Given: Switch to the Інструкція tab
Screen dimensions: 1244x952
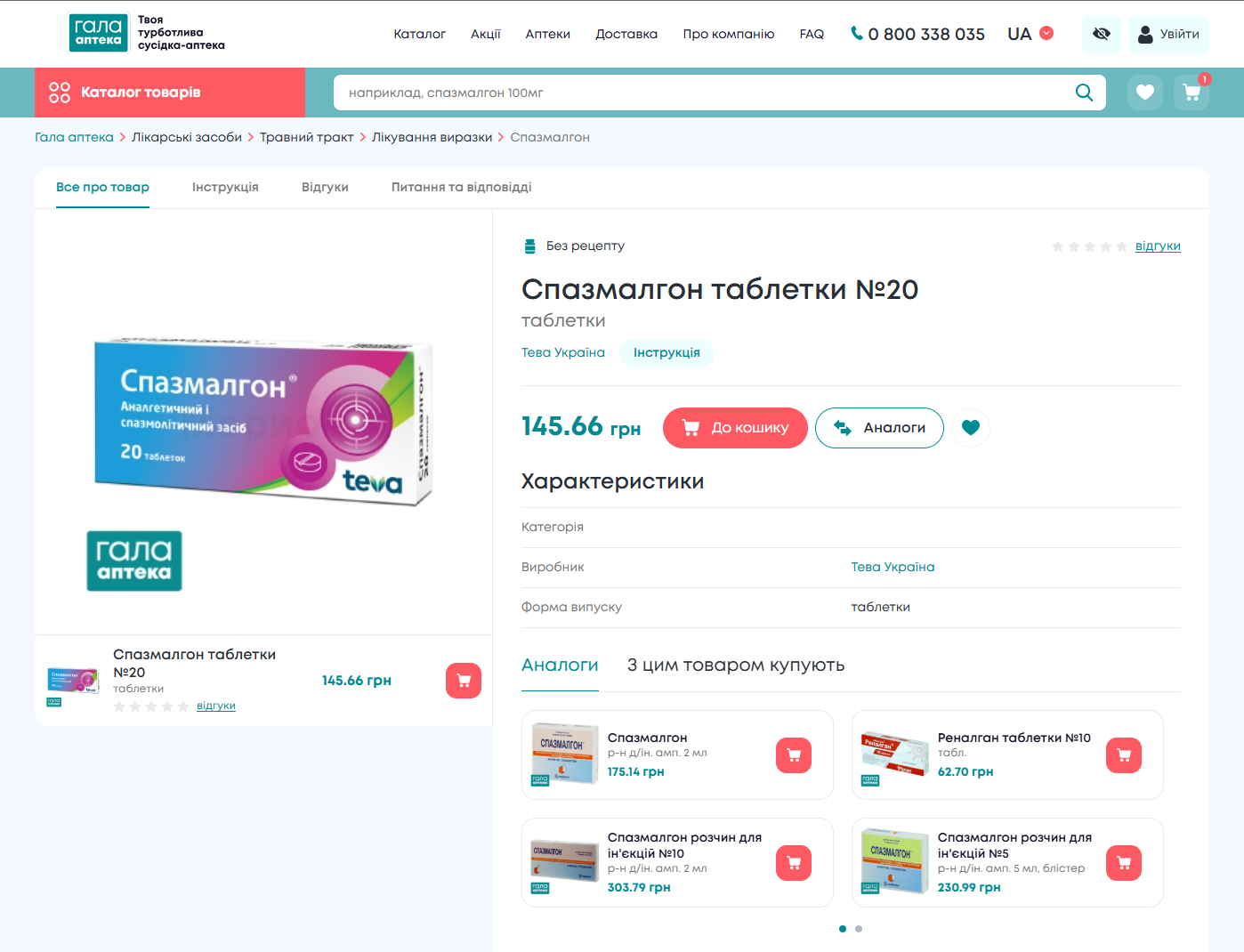Looking at the screenshot, I should 225,187.
